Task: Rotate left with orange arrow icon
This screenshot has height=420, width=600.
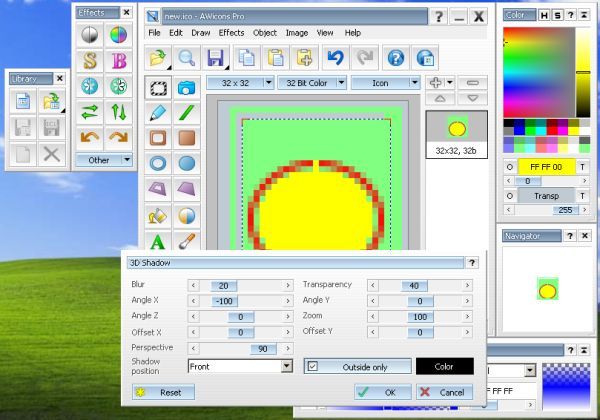Action: [90, 137]
